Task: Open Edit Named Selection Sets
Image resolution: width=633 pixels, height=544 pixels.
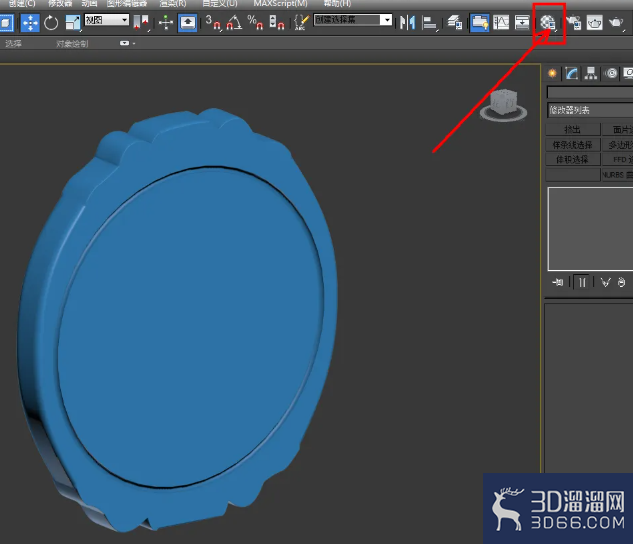Action: (x=301, y=23)
